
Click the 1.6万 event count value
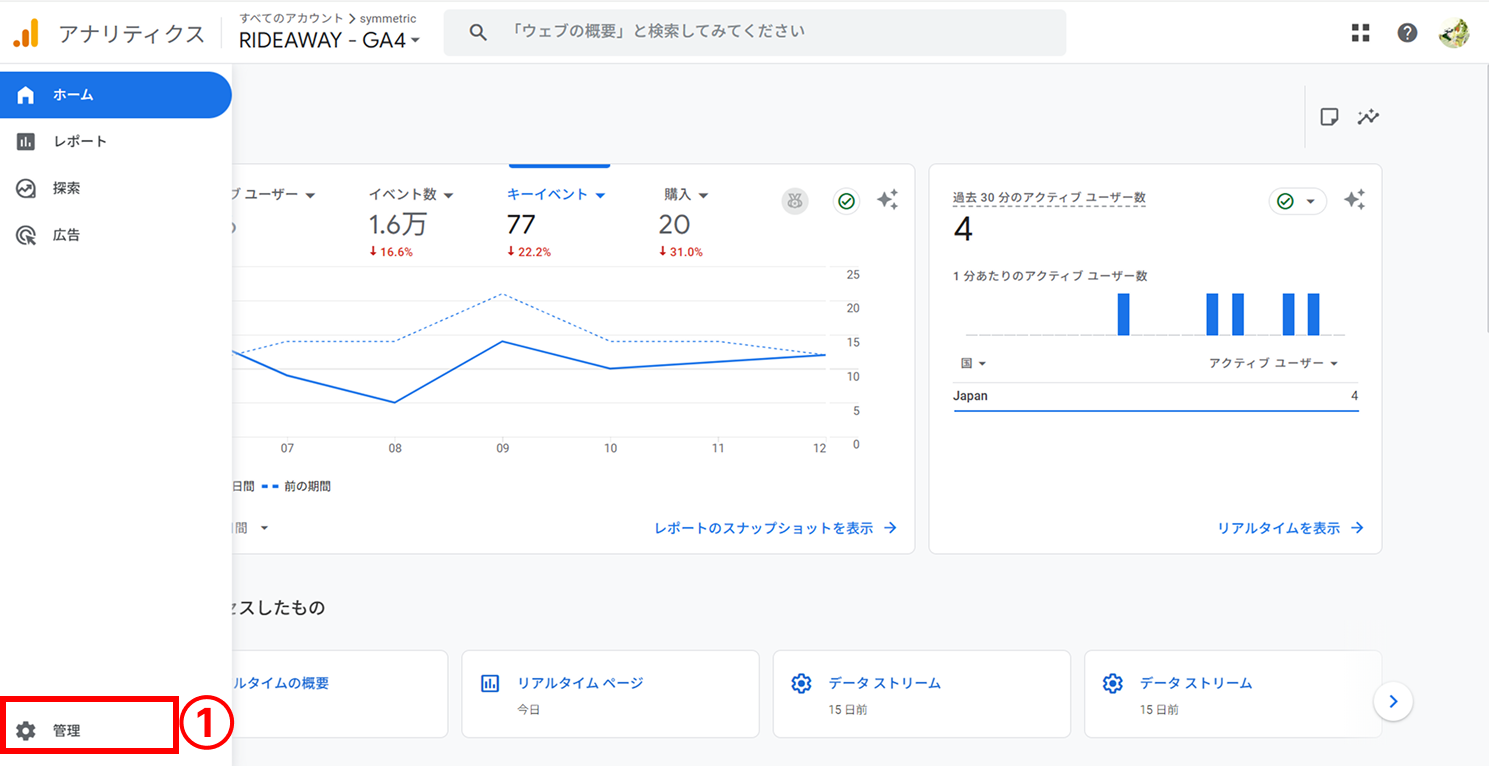tap(398, 224)
